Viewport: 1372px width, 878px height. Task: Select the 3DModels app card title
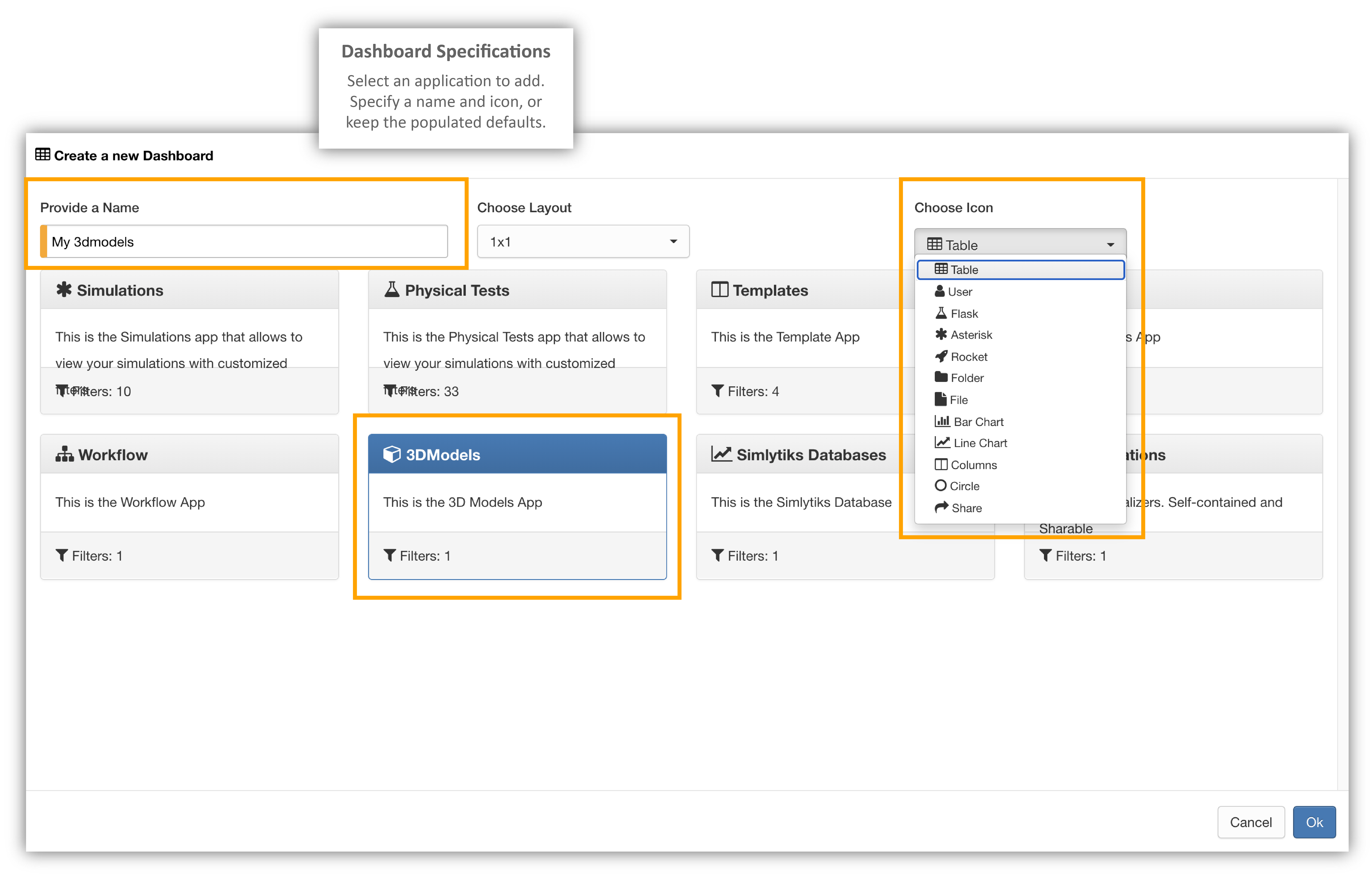point(443,455)
